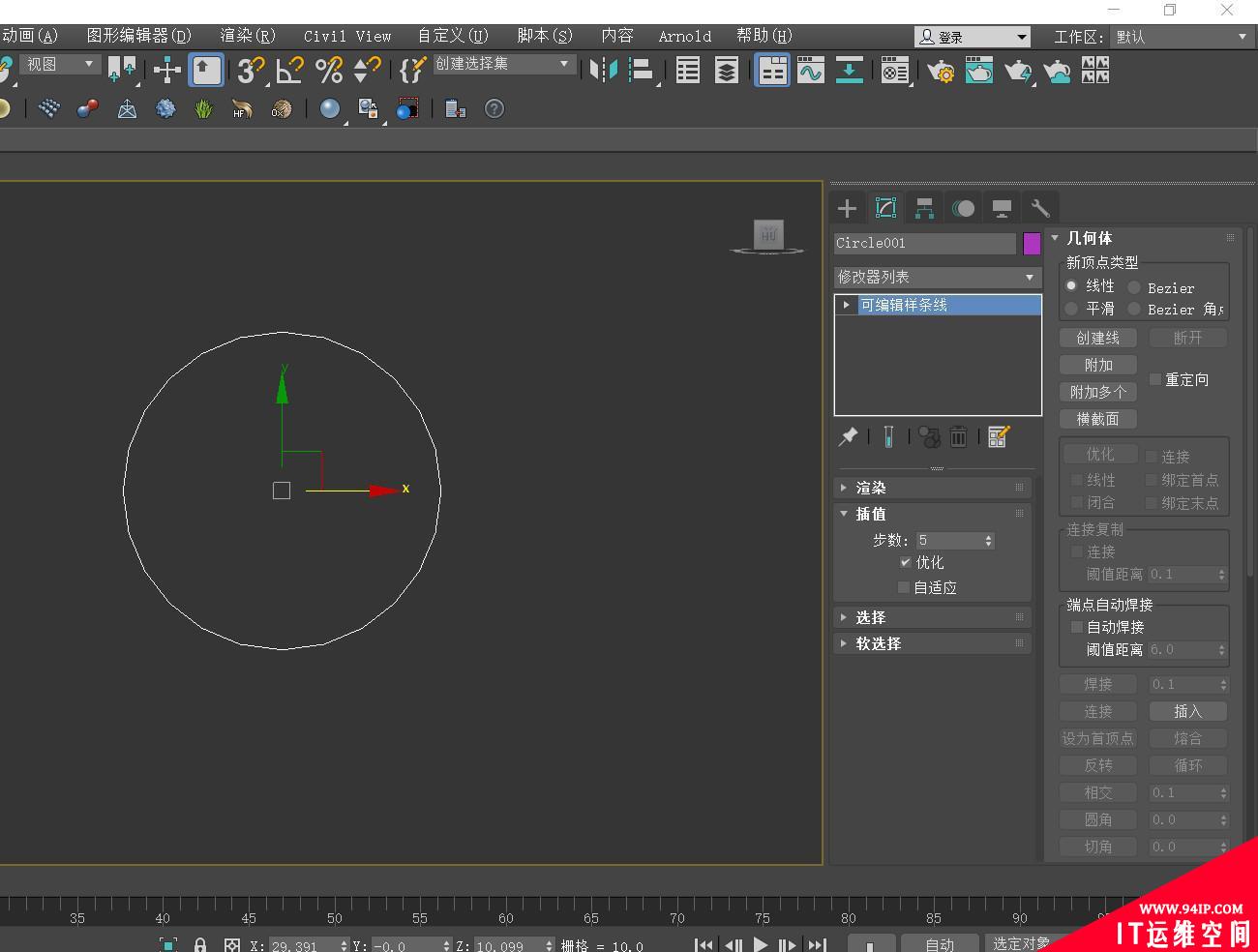
Task: Toggle the 重定向 checkbox
Action: pyautogui.click(x=1154, y=379)
